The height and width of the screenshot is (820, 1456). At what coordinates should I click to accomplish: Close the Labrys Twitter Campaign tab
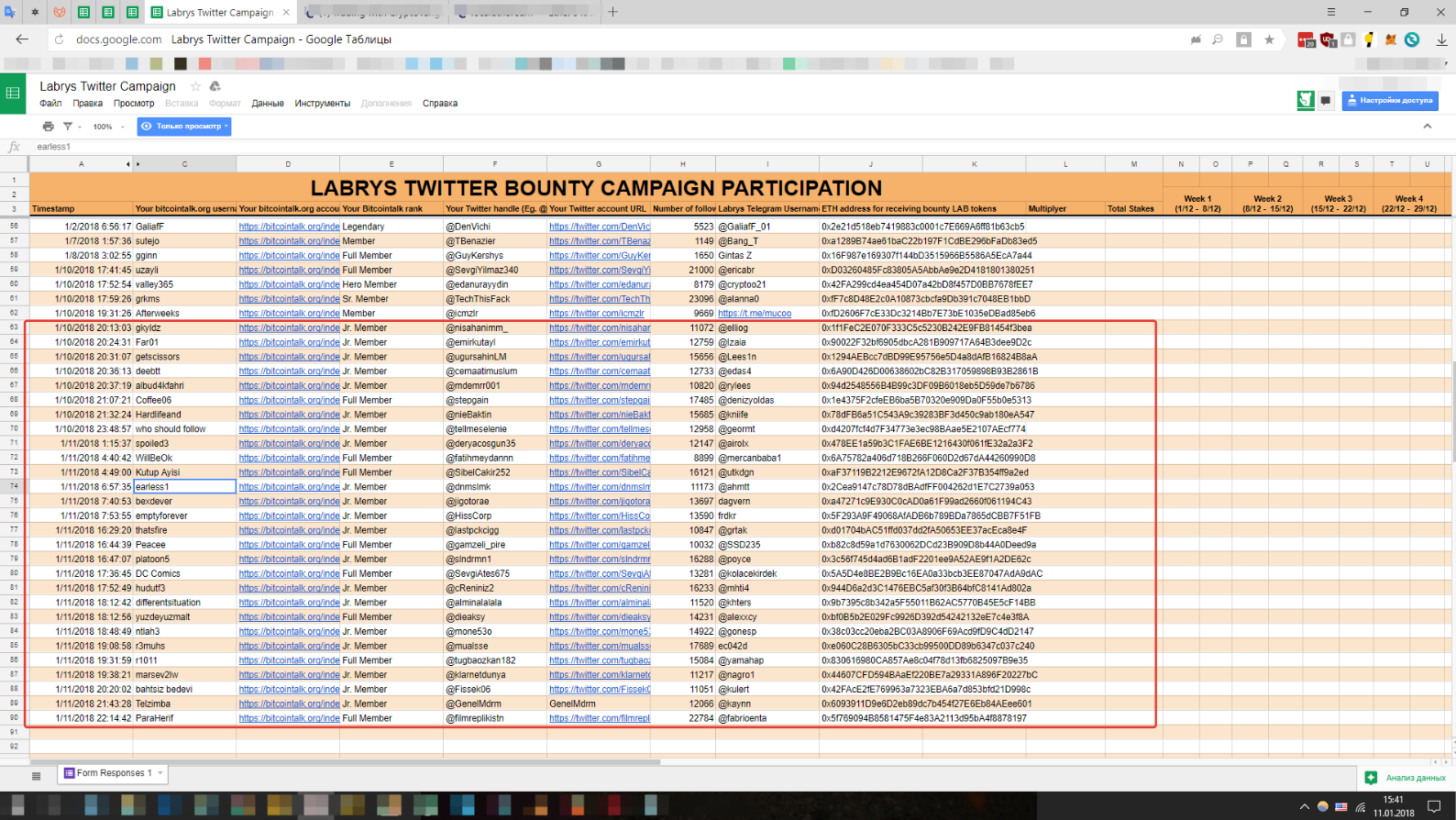[x=286, y=12]
